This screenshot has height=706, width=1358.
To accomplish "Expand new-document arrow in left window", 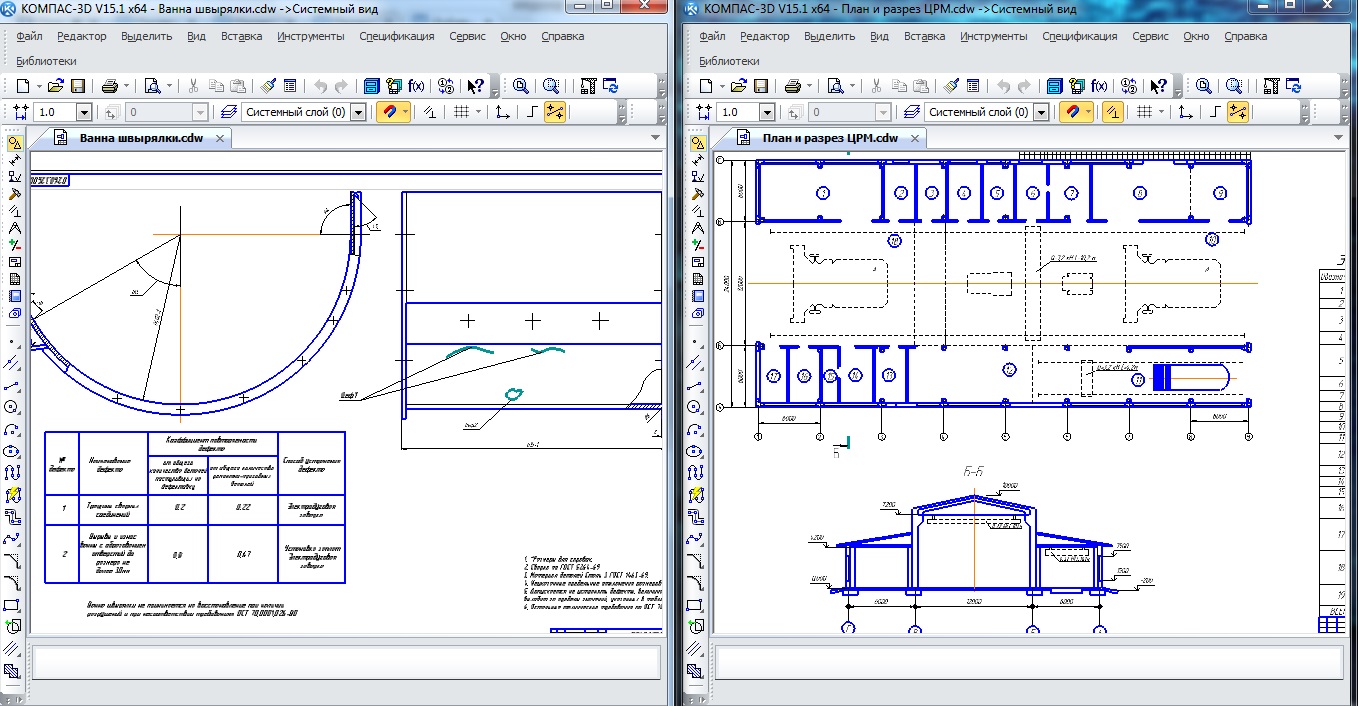I will [37, 86].
